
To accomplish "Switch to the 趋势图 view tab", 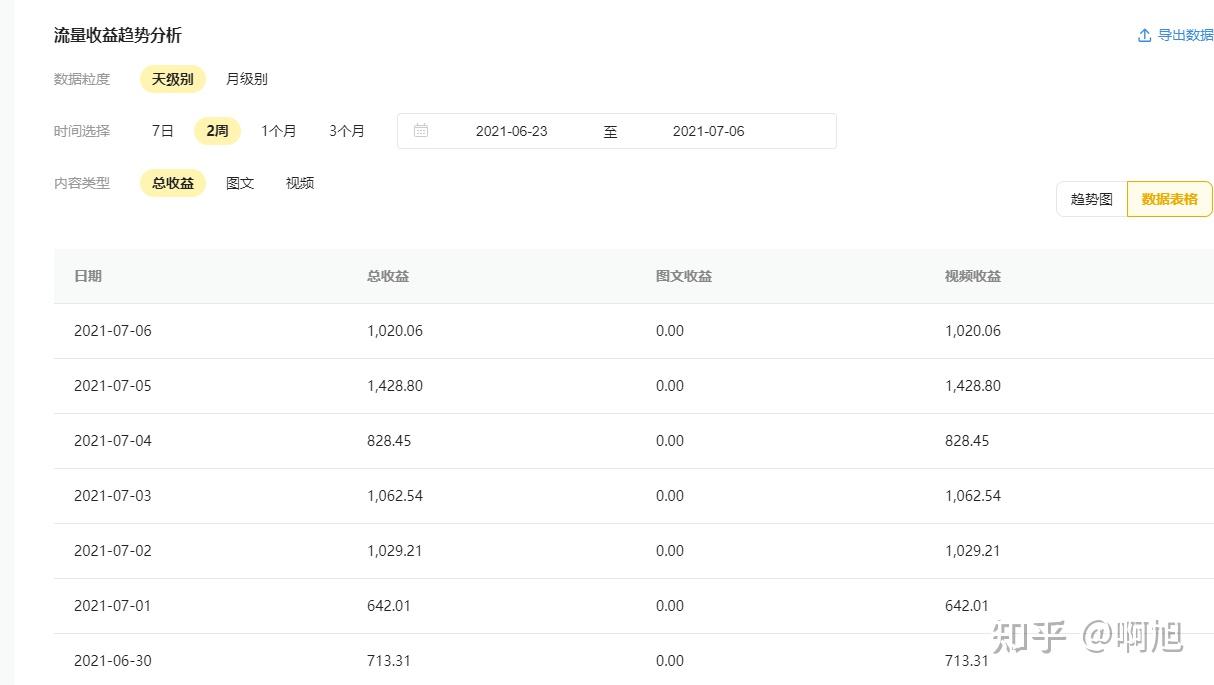I will tap(1092, 199).
